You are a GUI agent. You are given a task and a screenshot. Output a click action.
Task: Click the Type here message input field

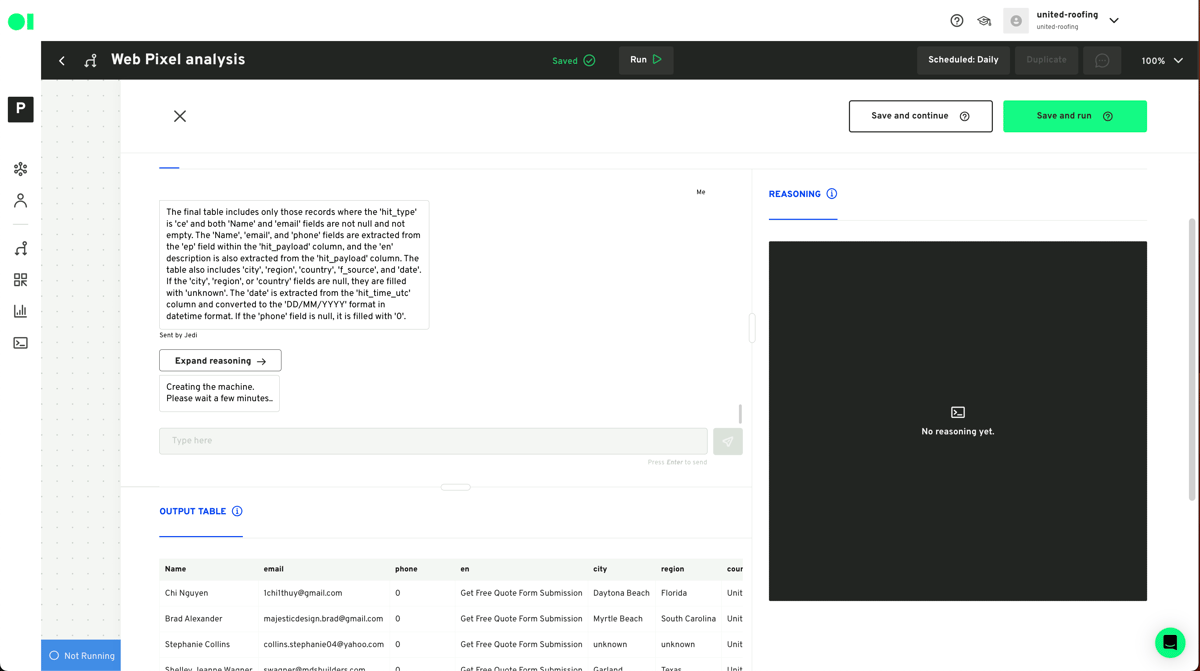point(433,441)
